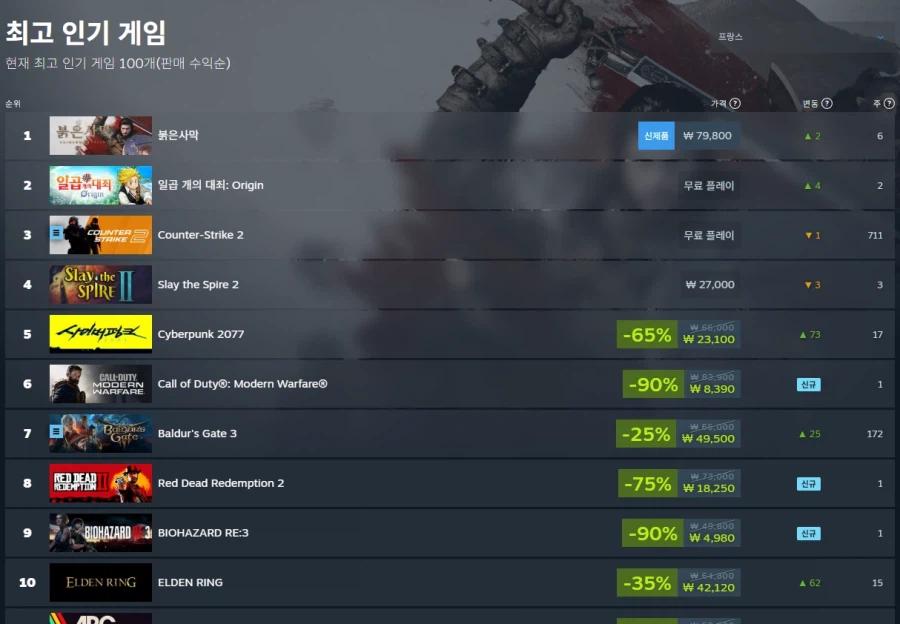Viewport: 900px width, 624px height.
Task: Open the ELDEN RING game thumbnail
Action: coord(100,582)
